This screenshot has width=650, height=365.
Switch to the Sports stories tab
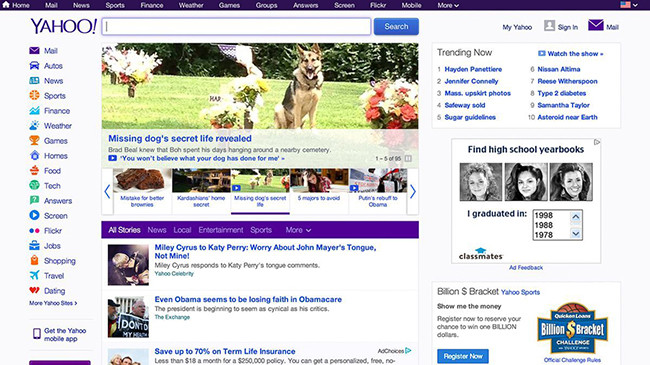point(261,230)
